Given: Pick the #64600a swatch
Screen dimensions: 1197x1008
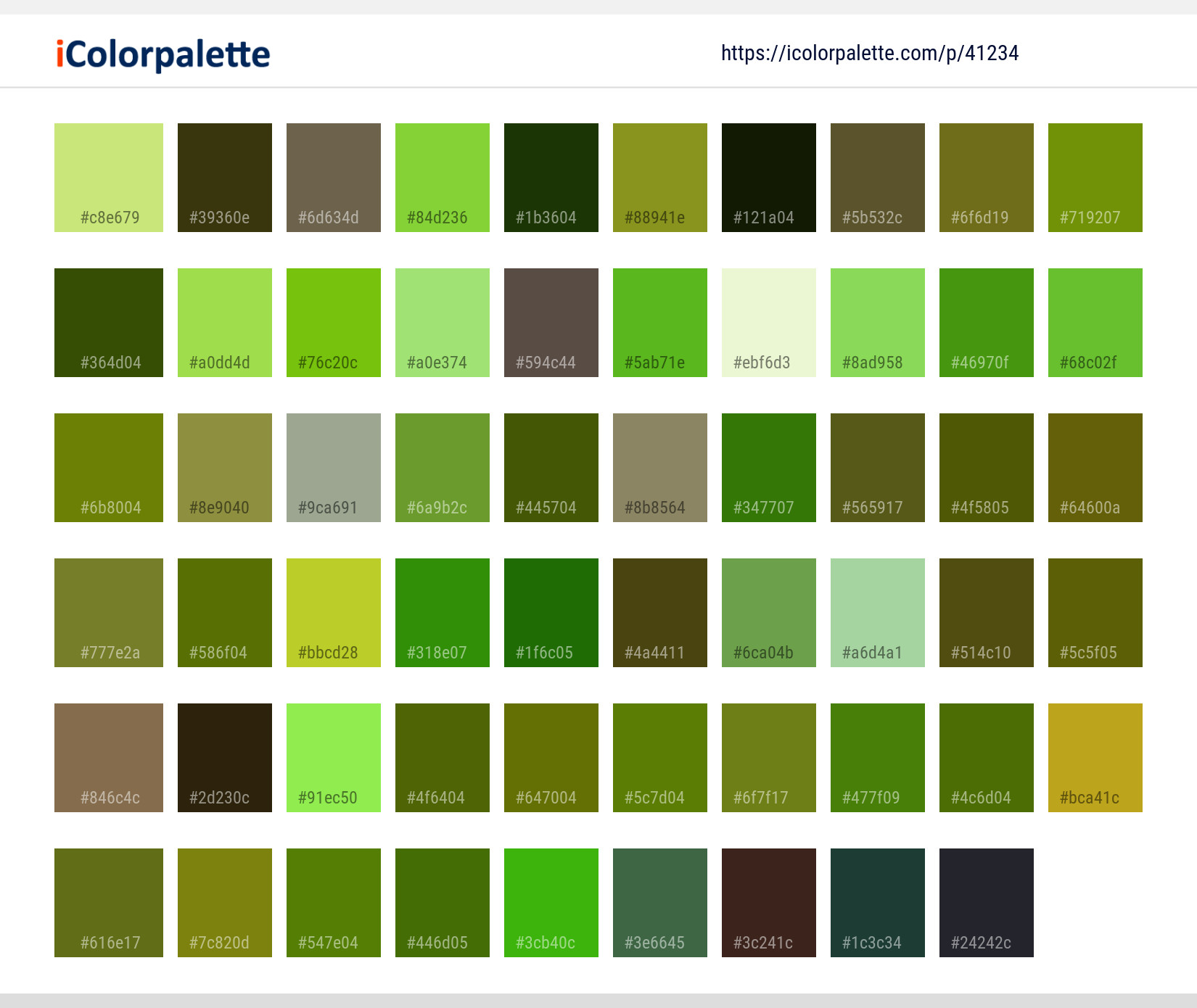Looking at the screenshot, I should coord(1095,468).
